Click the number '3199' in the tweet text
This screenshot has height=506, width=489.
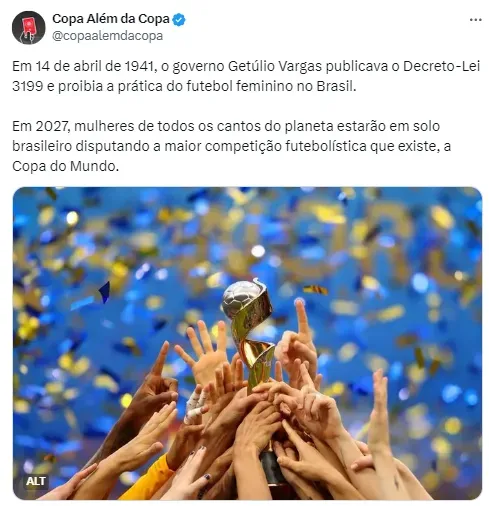28,86
